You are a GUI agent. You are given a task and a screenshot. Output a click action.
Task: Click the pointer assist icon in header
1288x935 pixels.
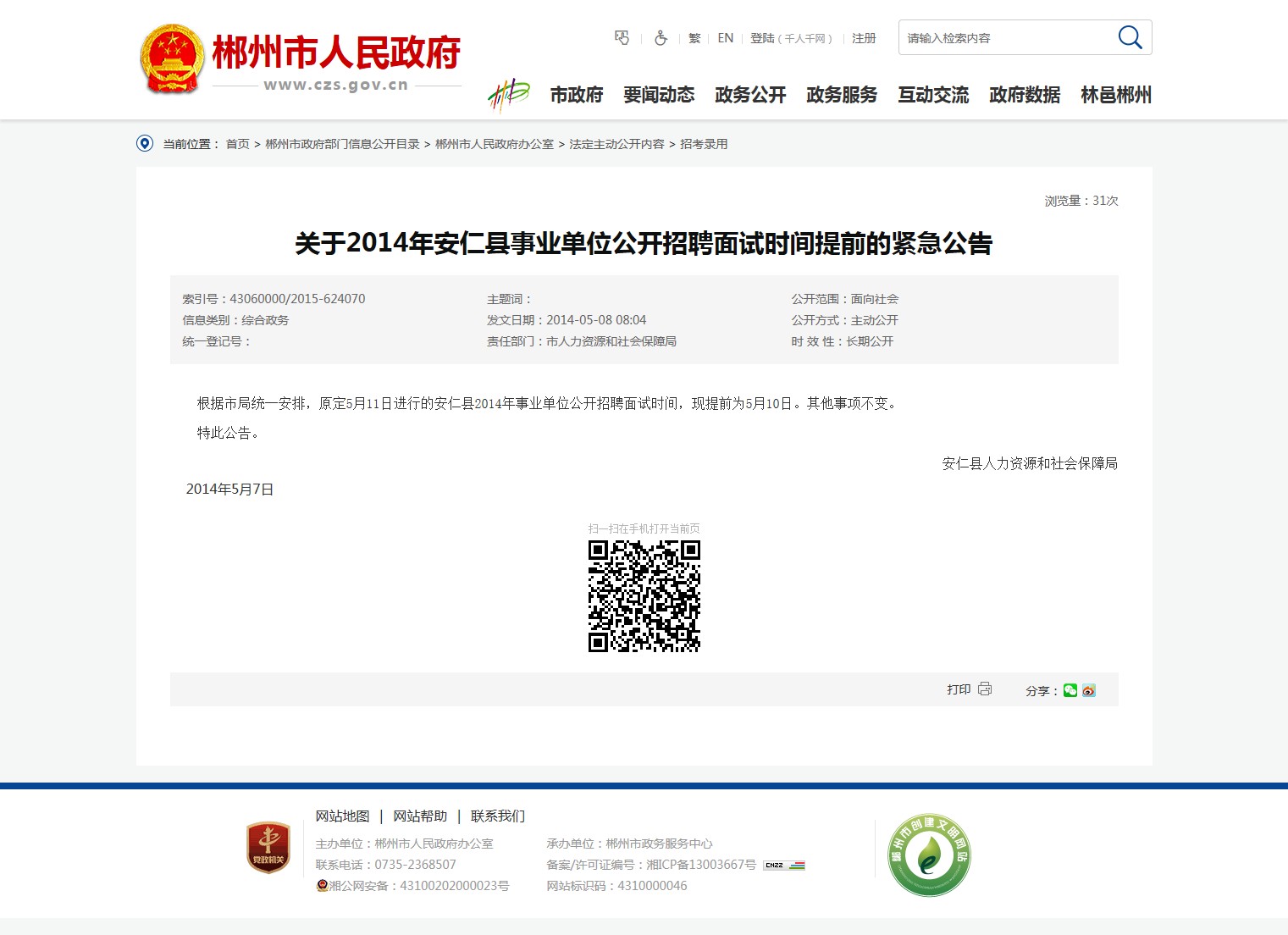pyautogui.click(x=622, y=38)
